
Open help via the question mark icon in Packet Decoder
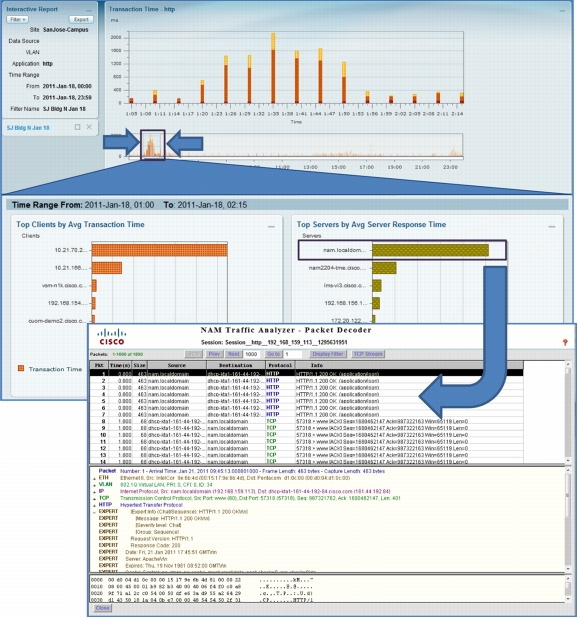[565, 342]
